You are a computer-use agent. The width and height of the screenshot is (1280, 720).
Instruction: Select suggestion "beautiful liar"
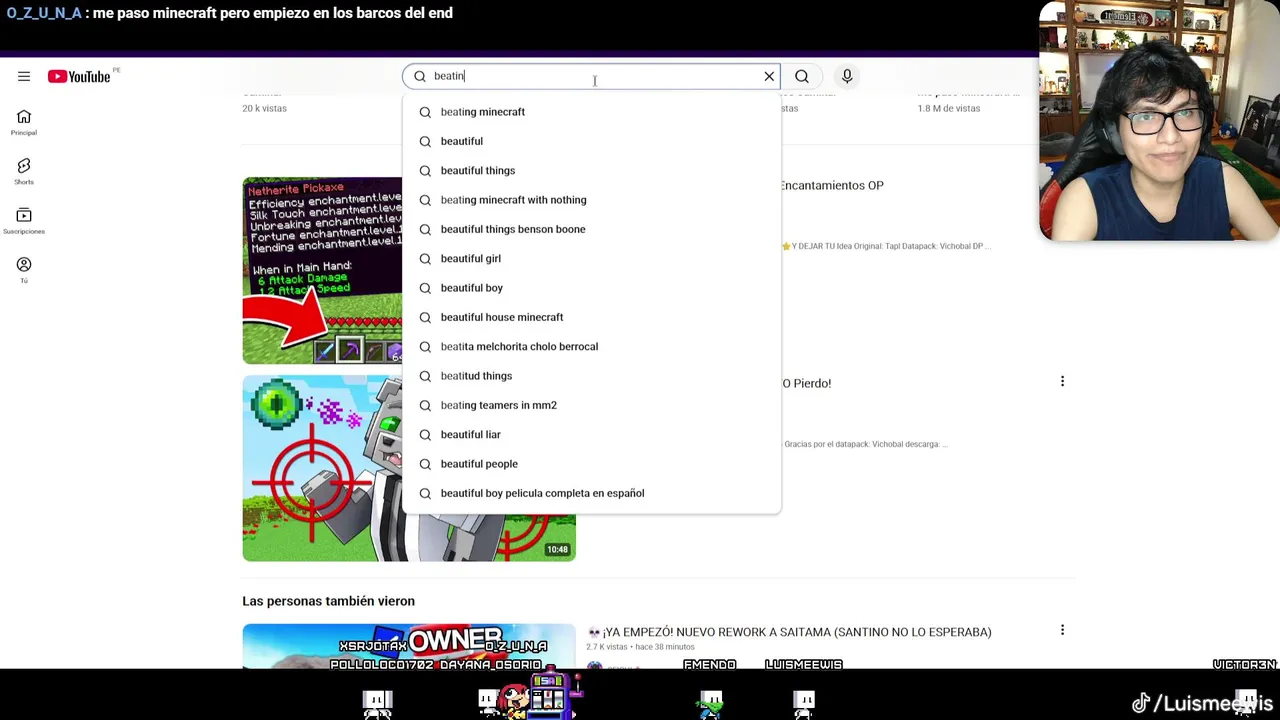coord(591,434)
